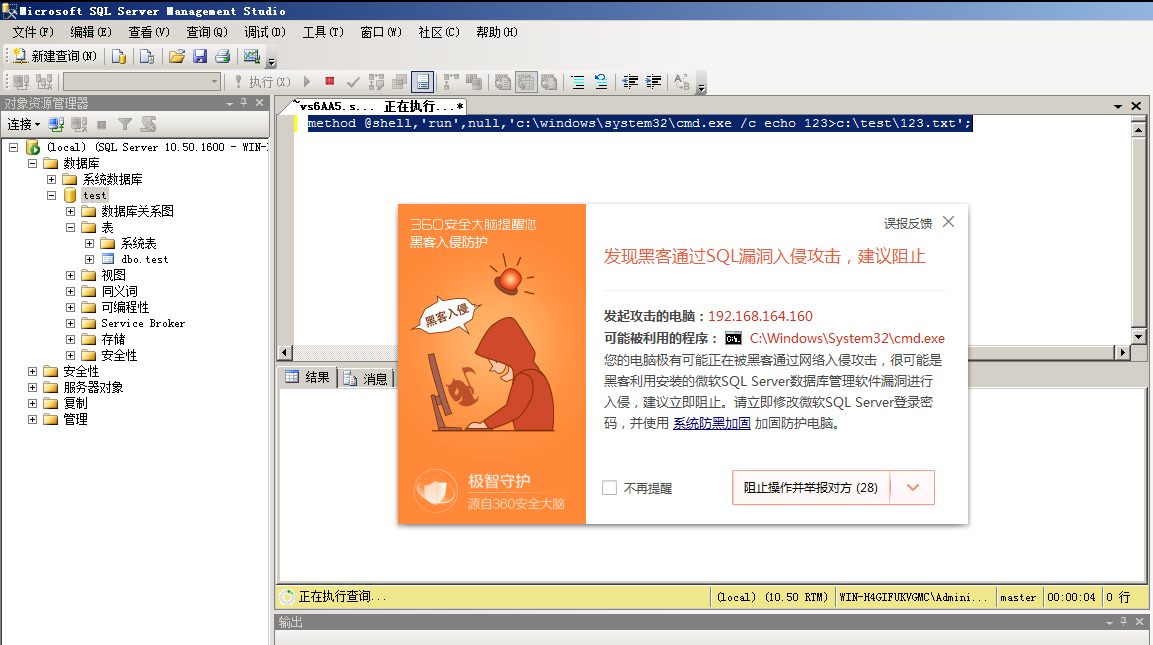Click the Open File folder icon
Image resolution: width=1153 pixels, height=645 pixels.
point(176,56)
